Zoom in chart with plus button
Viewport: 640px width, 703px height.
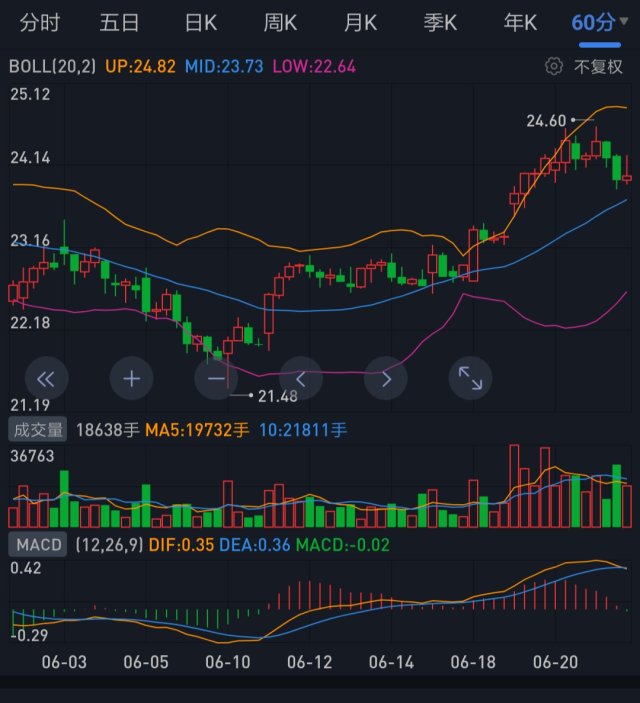pyautogui.click(x=131, y=379)
